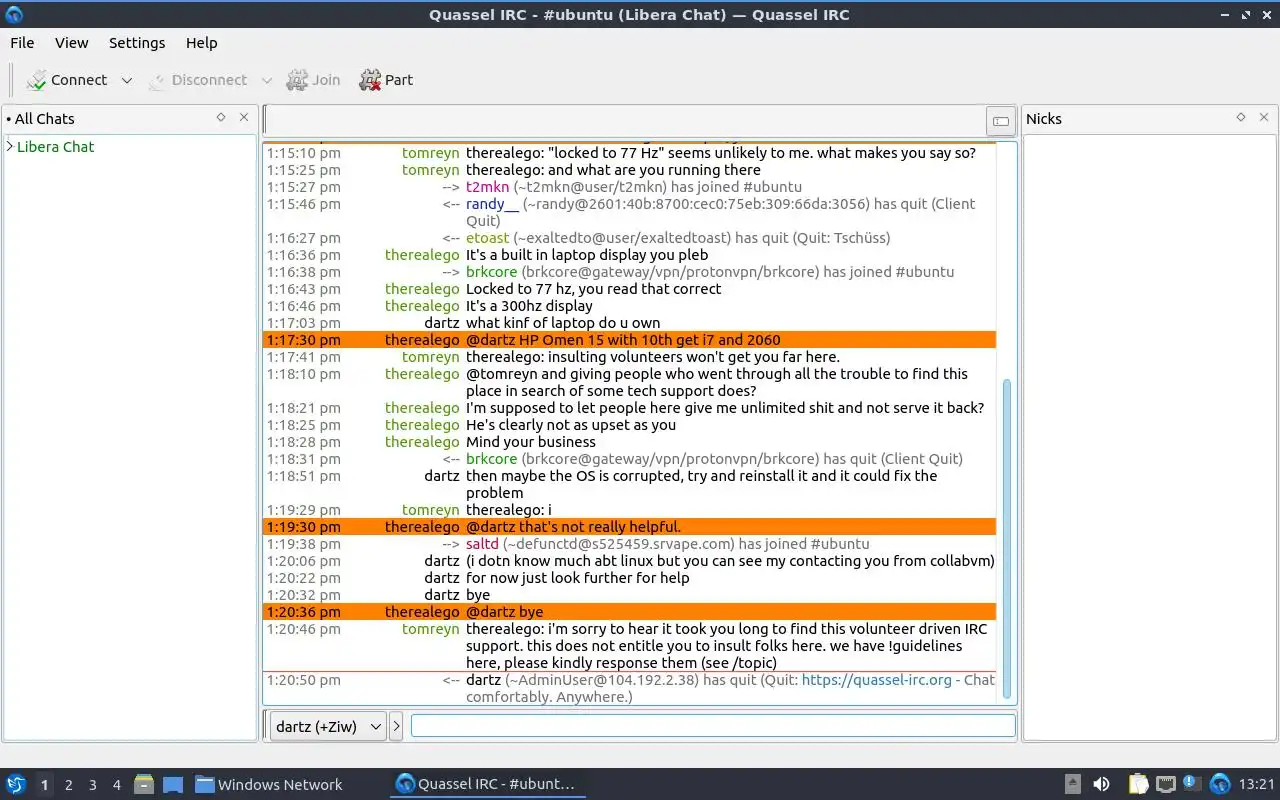Select the highlighted 1:17:30 pm message
Image resolution: width=1280 pixels, height=800 pixels.
[x=630, y=340]
